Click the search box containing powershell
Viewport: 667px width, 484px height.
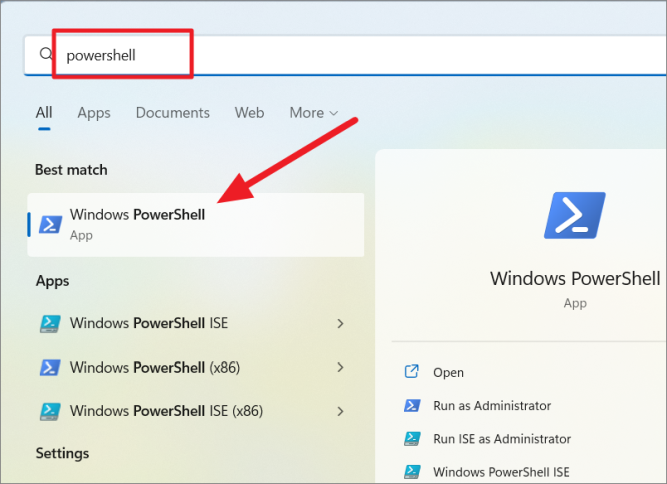point(345,55)
